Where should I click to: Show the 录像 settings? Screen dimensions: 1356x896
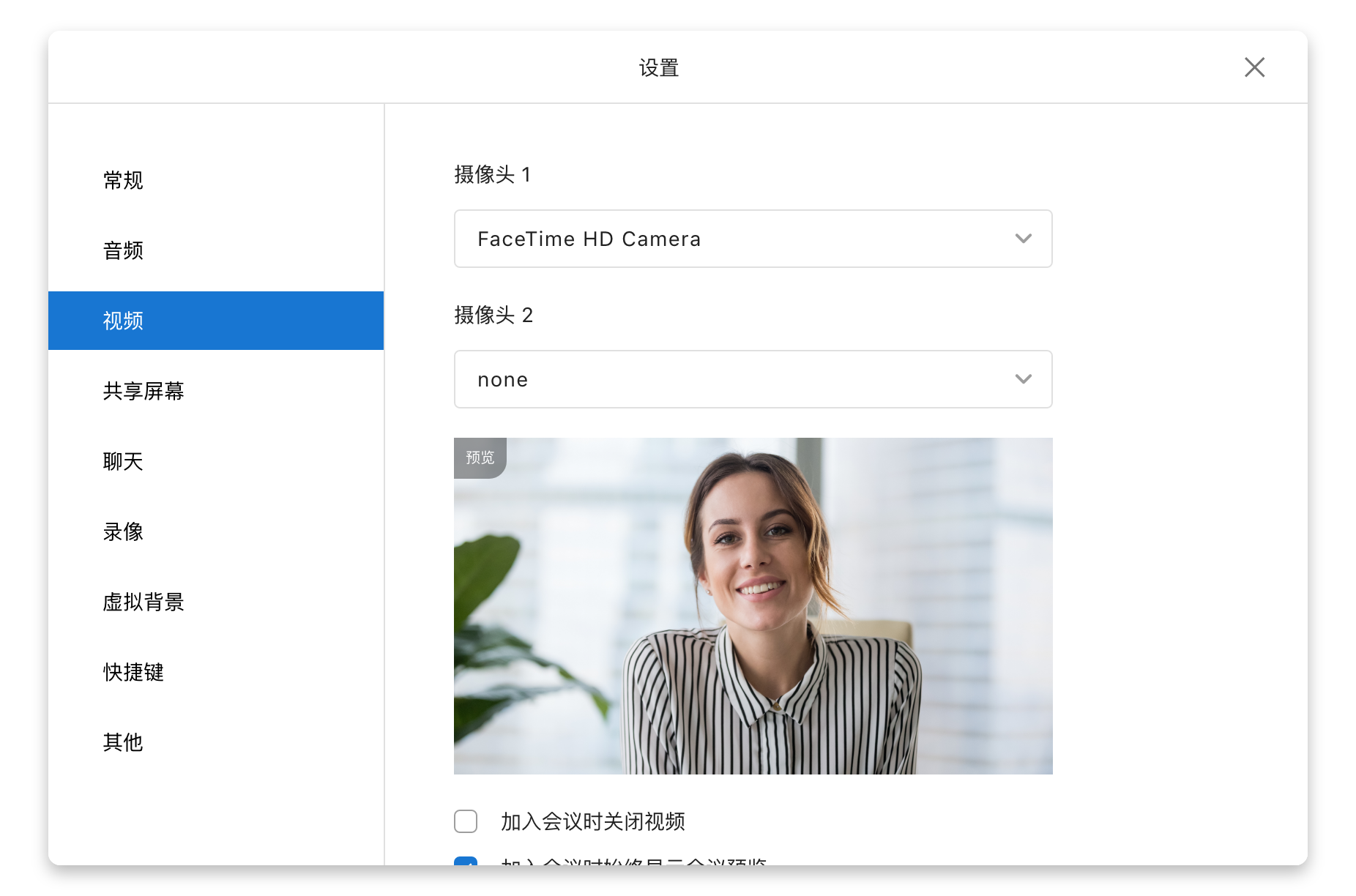[x=123, y=531]
